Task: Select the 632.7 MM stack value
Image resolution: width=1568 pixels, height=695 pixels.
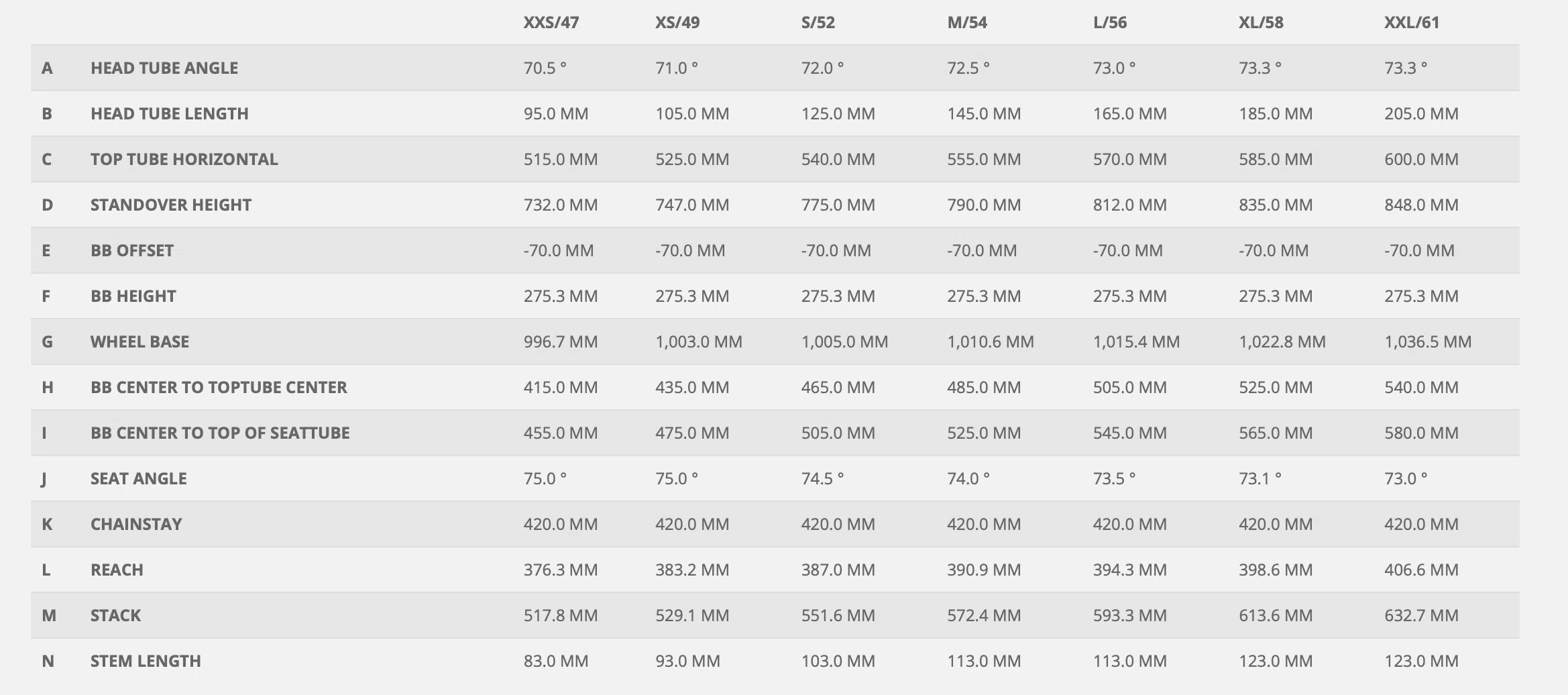Action: (x=1421, y=615)
